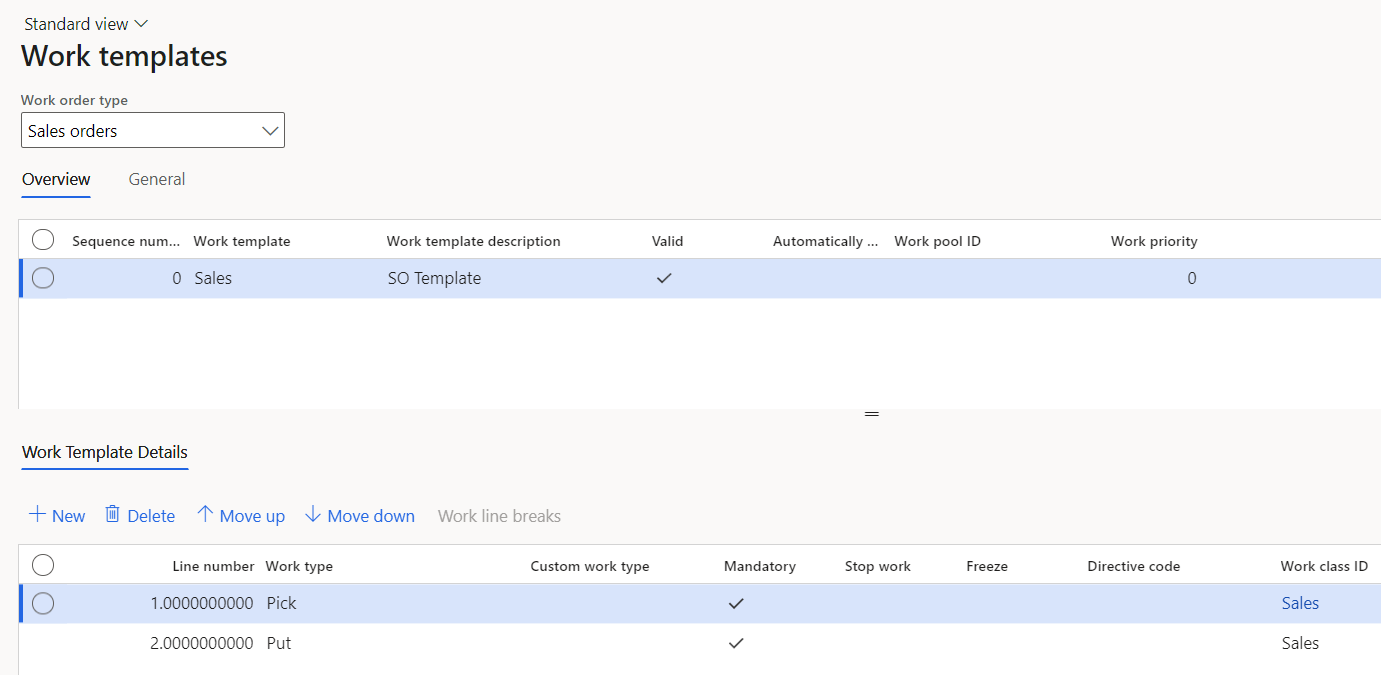Open the Work Template Details tab
This screenshot has height=675, width=1381.
coord(105,452)
